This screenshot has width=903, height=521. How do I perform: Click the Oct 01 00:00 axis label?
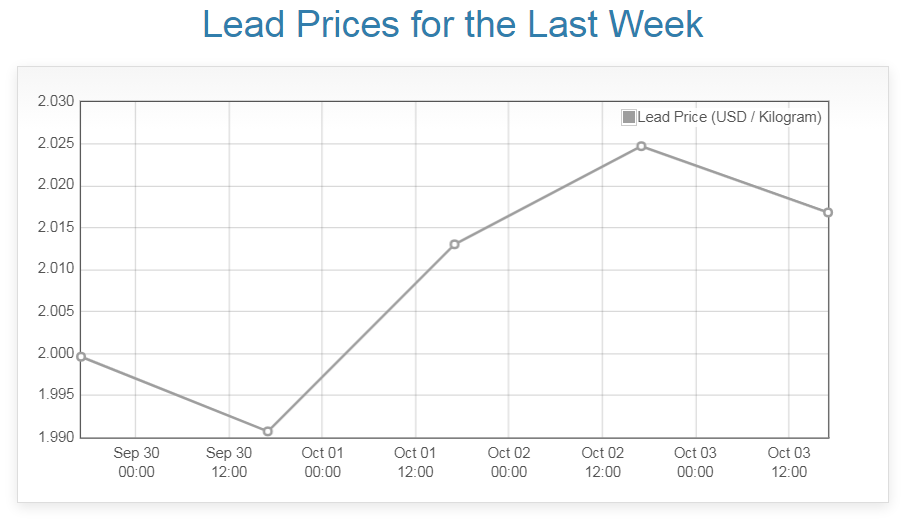tap(322, 462)
